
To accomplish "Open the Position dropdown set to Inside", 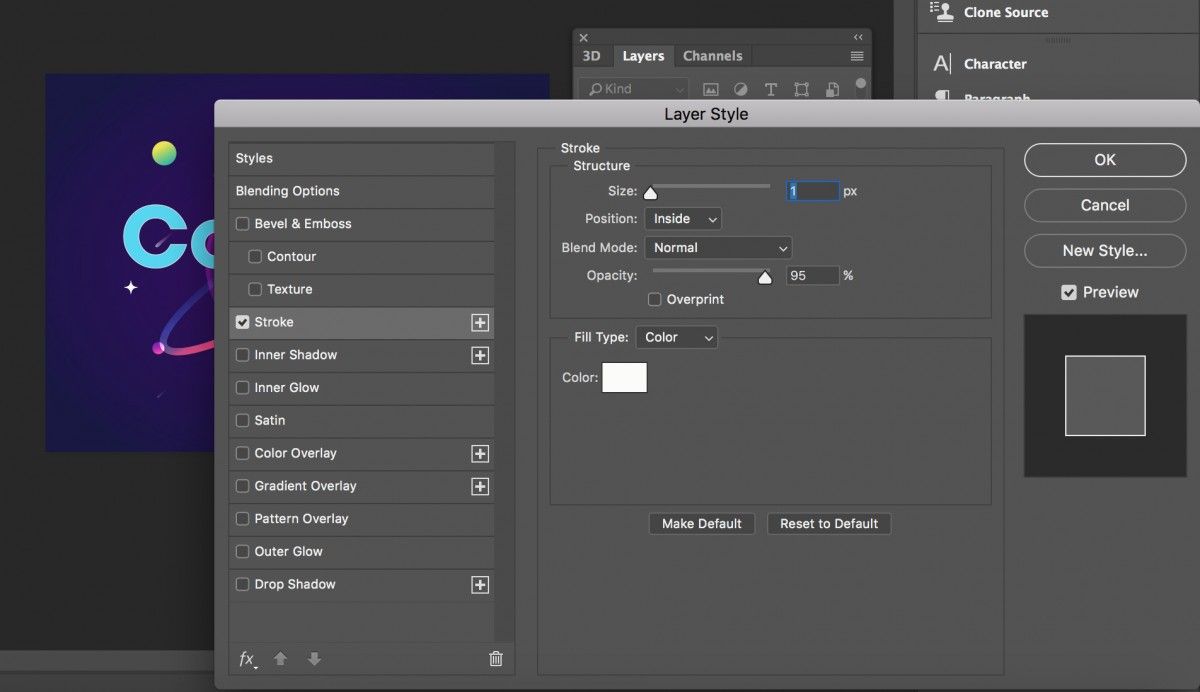I will 682,219.
